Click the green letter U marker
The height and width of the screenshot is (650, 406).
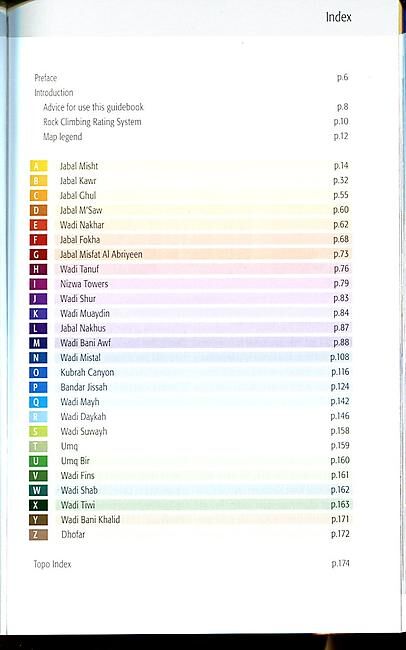[x=39, y=461]
